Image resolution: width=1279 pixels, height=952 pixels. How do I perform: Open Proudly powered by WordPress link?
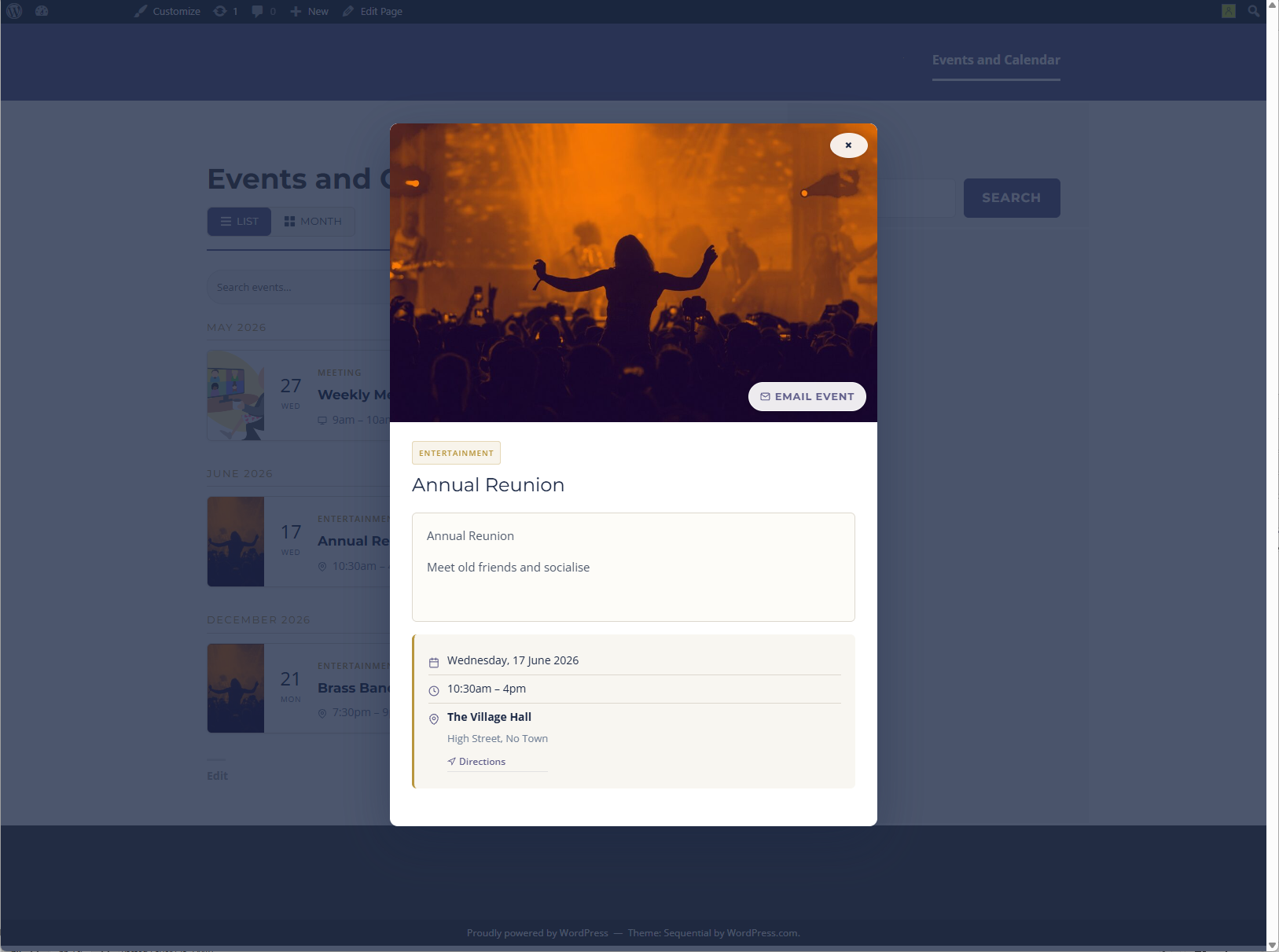[x=538, y=933]
